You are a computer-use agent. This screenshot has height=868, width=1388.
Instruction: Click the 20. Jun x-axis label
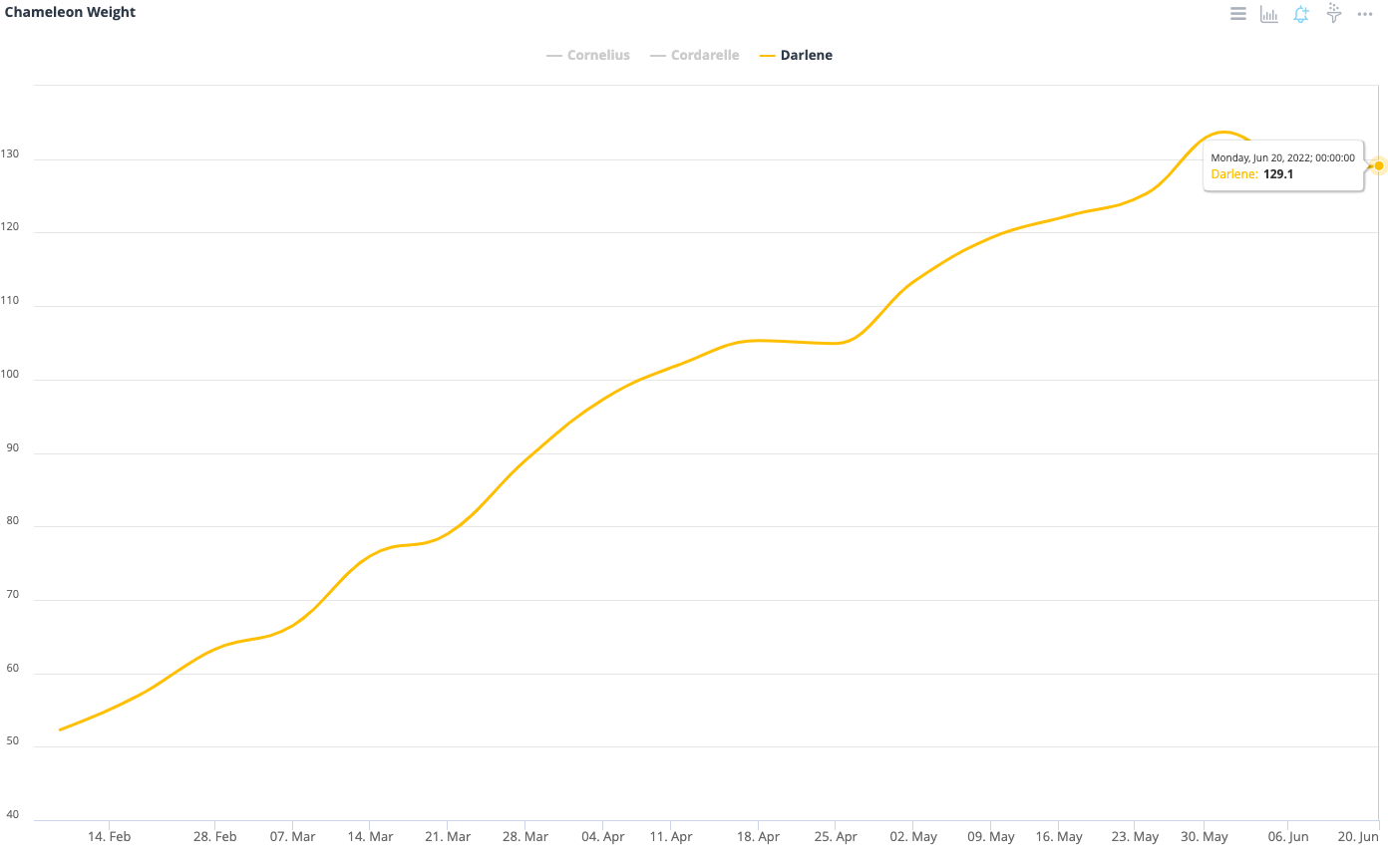1358,837
